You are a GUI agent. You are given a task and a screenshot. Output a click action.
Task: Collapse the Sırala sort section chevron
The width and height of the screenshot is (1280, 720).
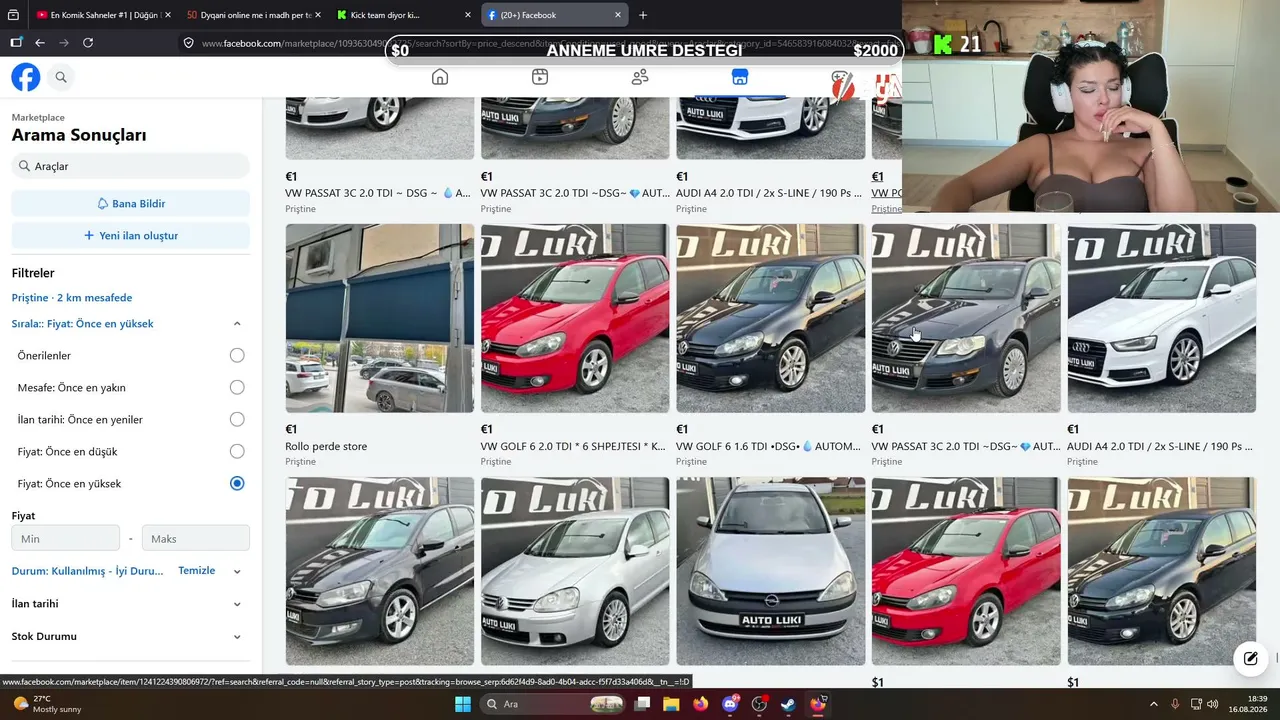coord(237,324)
